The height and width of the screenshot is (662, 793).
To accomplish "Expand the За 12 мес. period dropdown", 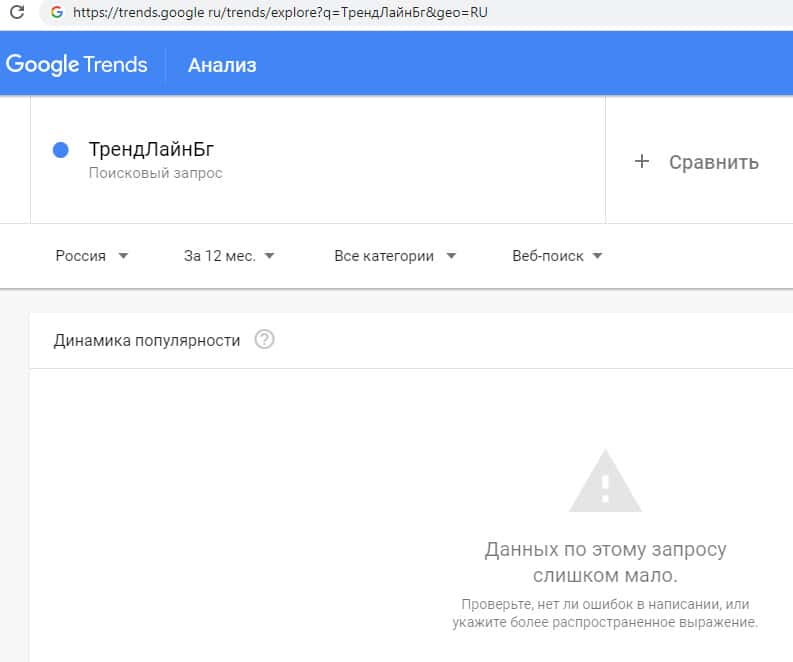I will pos(229,256).
